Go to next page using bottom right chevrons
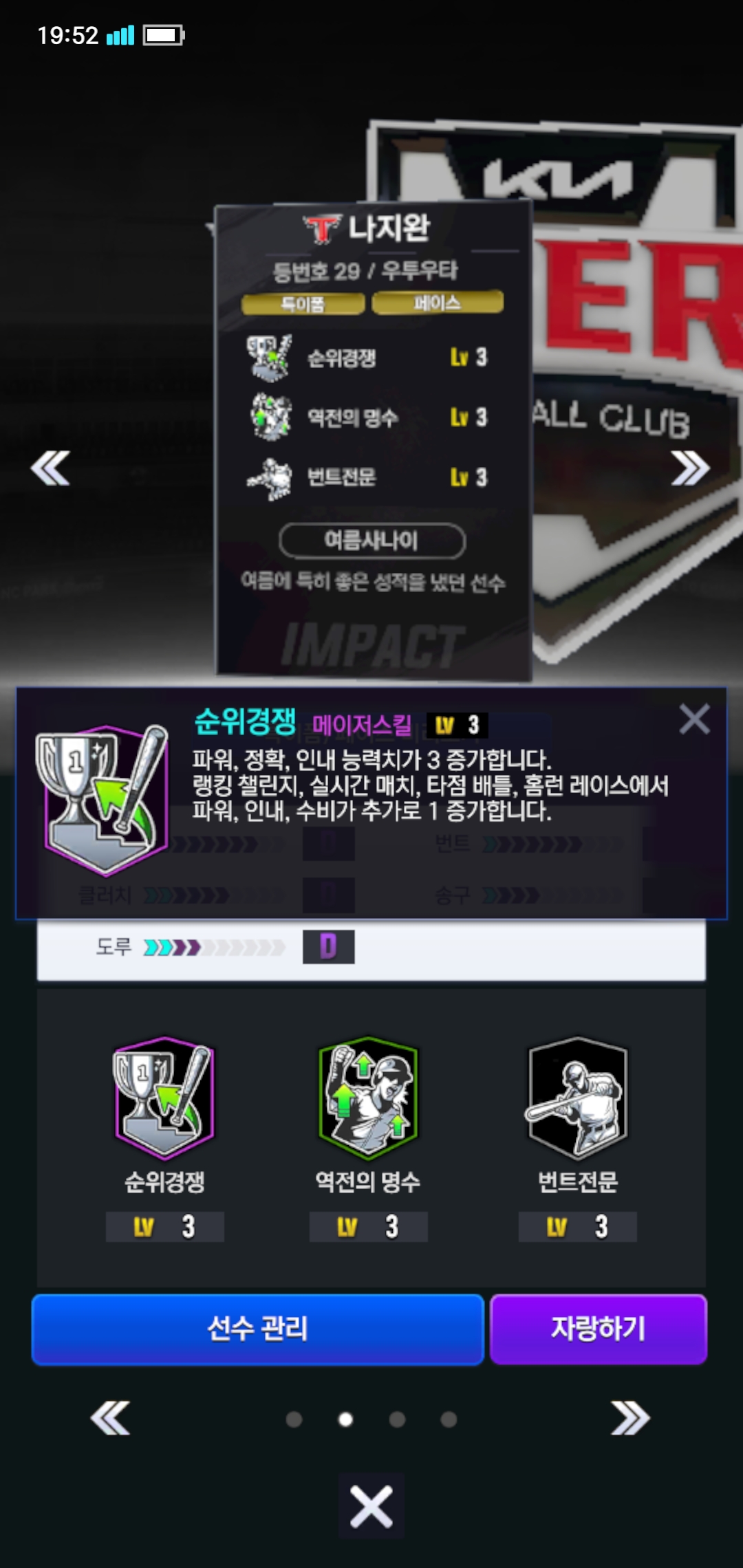The width and height of the screenshot is (743, 1568). click(x=630, y=1418)
